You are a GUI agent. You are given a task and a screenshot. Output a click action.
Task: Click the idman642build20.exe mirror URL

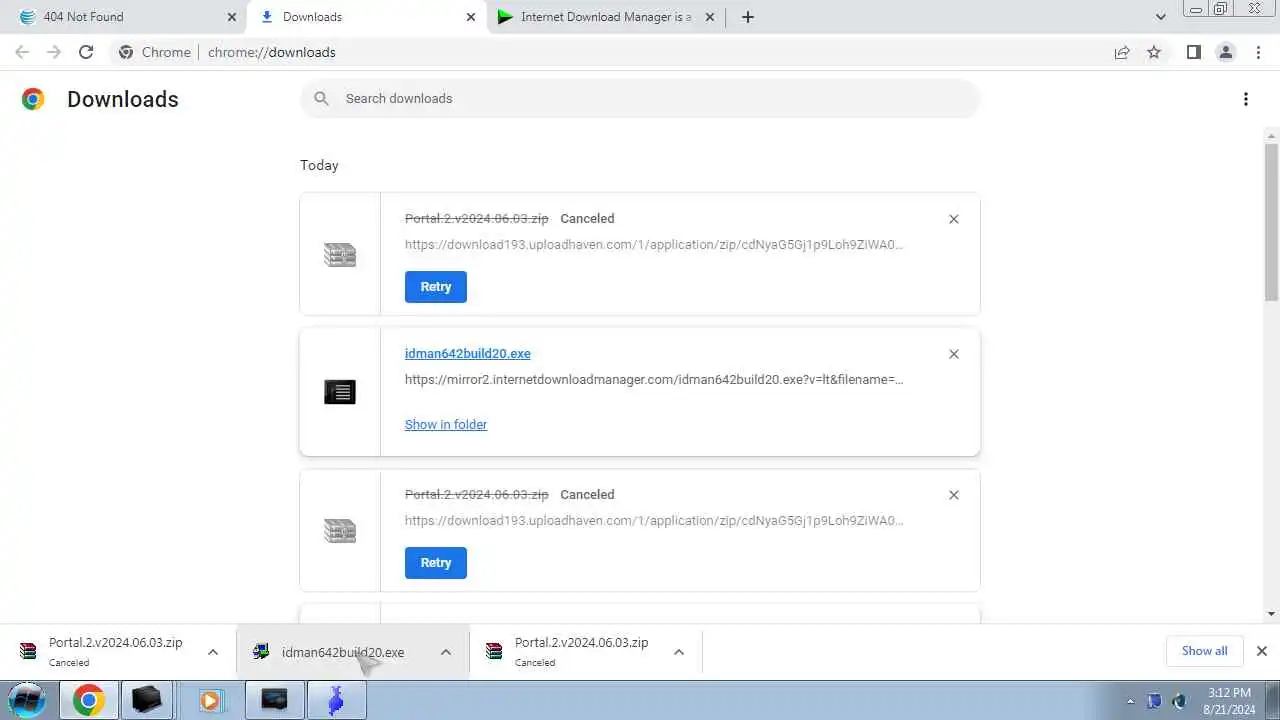[654, 379]
